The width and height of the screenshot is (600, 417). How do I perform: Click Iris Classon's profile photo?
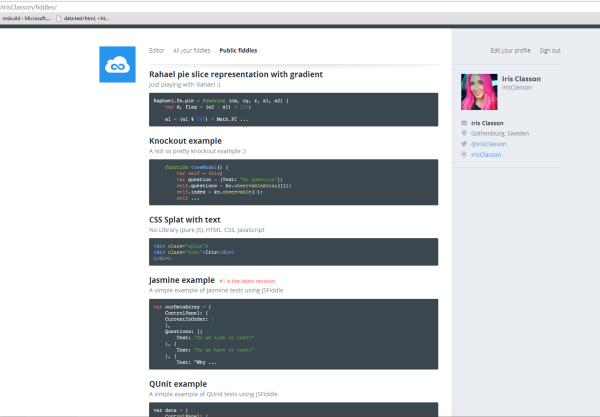(479, 92)
